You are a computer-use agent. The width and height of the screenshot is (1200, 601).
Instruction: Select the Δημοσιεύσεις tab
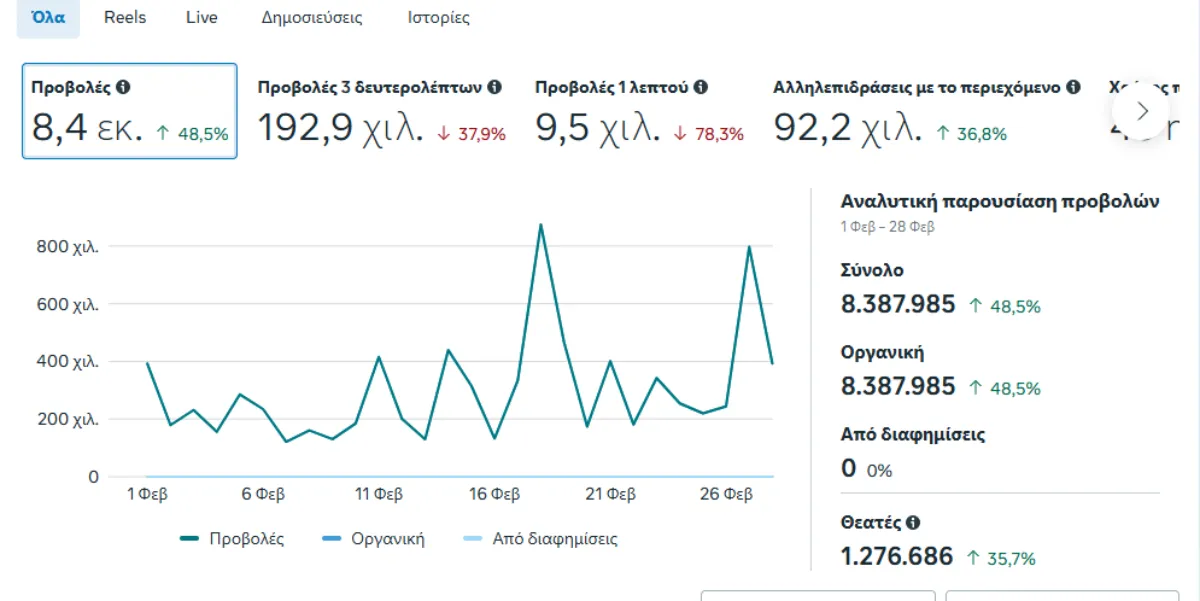click(x=312, y=18)
